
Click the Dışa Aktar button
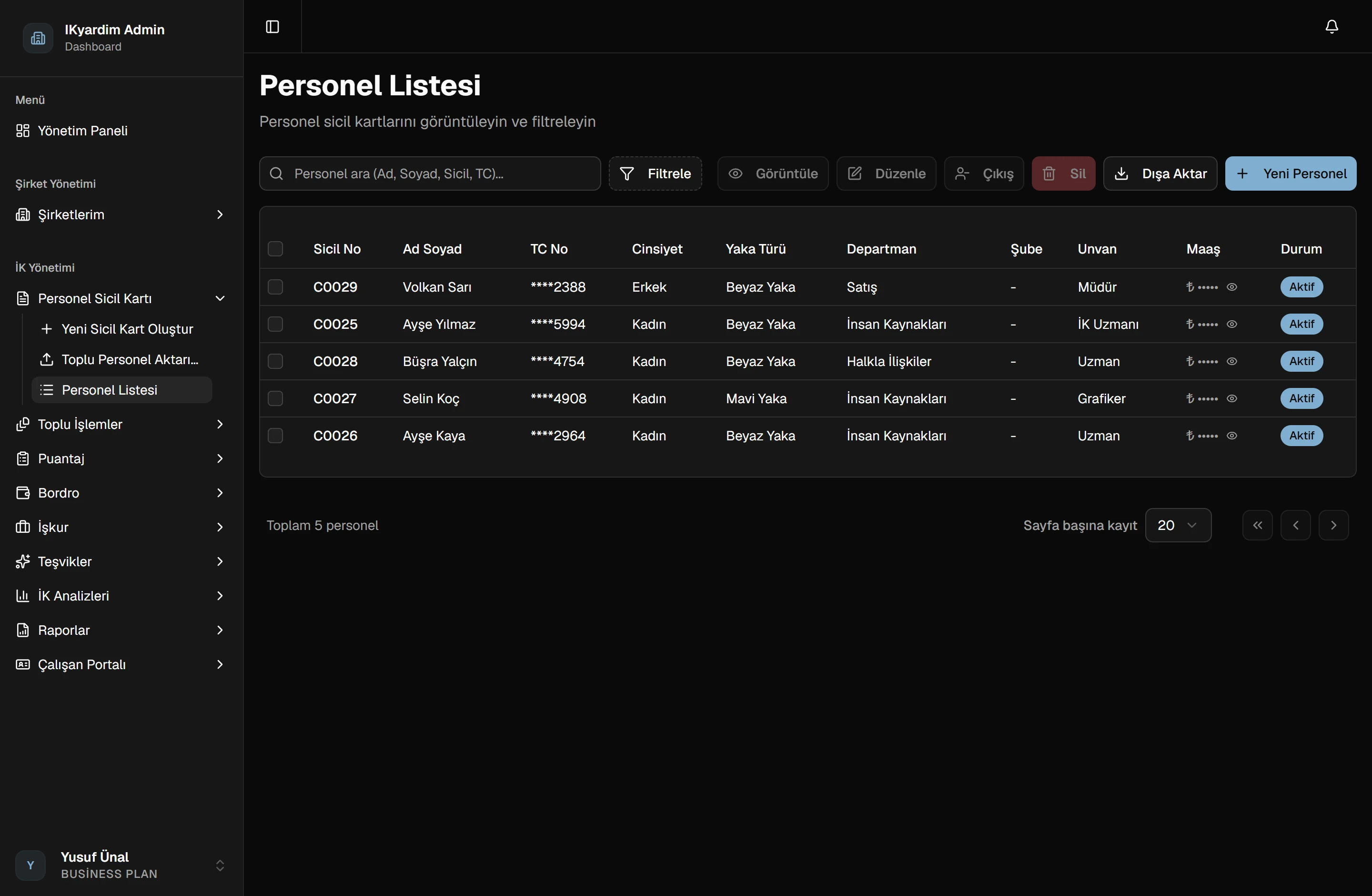click(x=1160, y=173)
